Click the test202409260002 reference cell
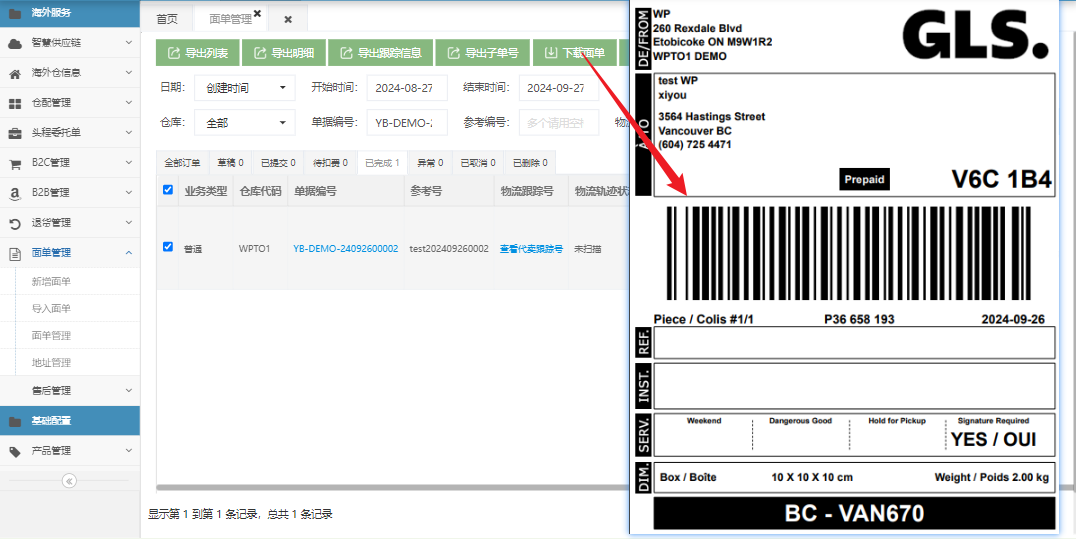1076x539 pixels. (449, 249)
